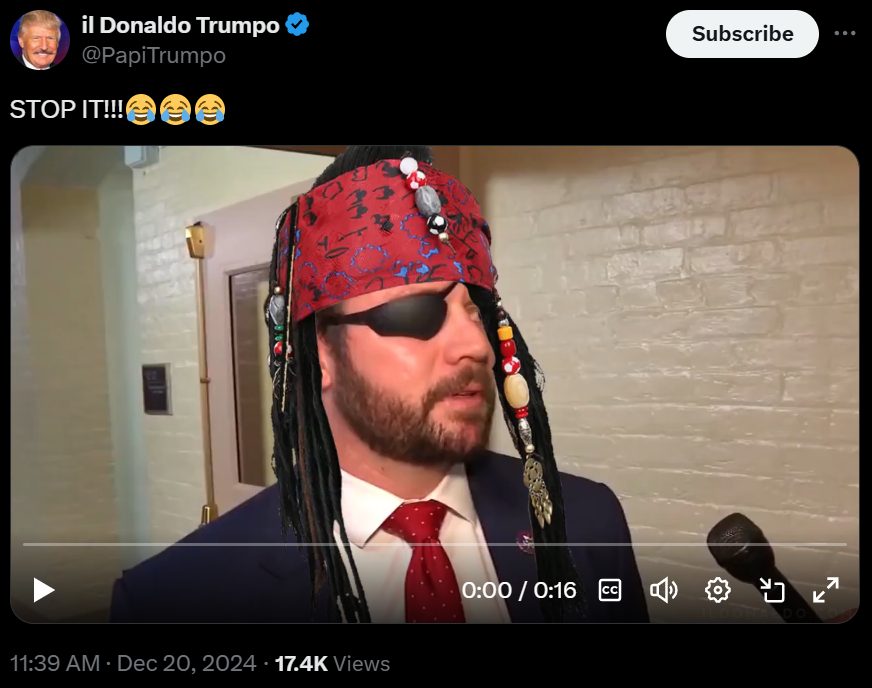Click the video frame center
The height and width of the screenshot is (688, 872).
(x=435, y=384)
